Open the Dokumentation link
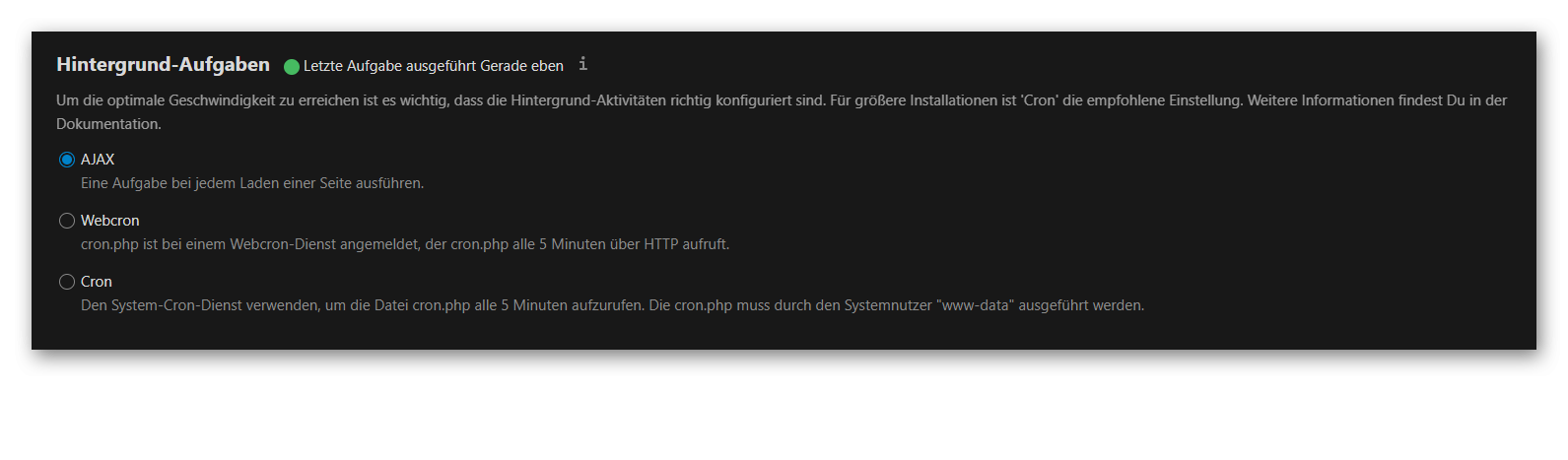 (107, 124)
